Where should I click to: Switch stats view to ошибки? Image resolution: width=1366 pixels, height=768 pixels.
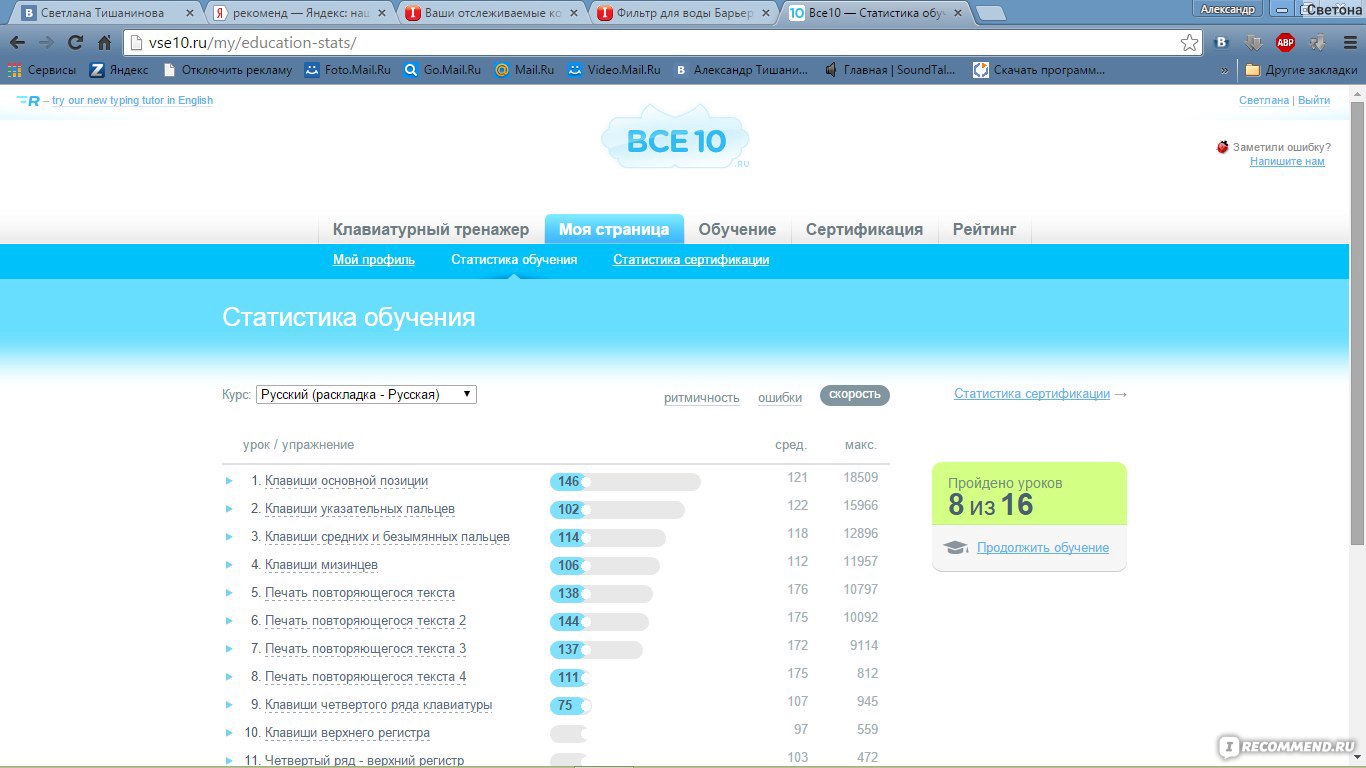pyautogui.click(x=780, y=398)
